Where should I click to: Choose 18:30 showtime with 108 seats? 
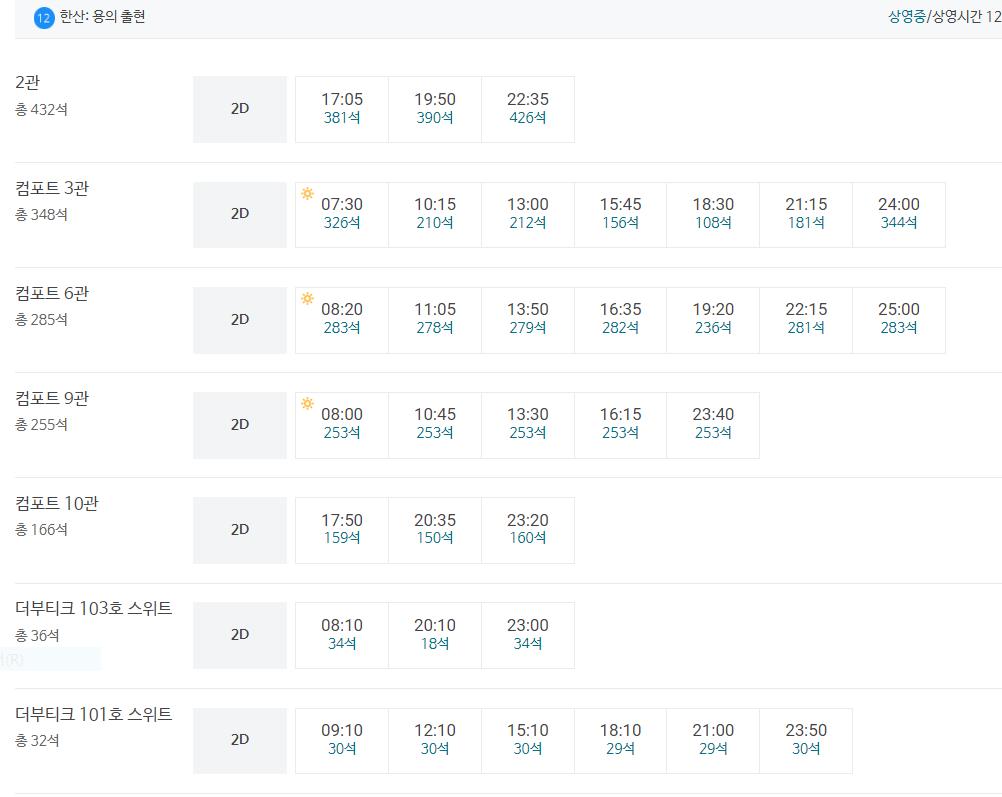tap(713, 215)
